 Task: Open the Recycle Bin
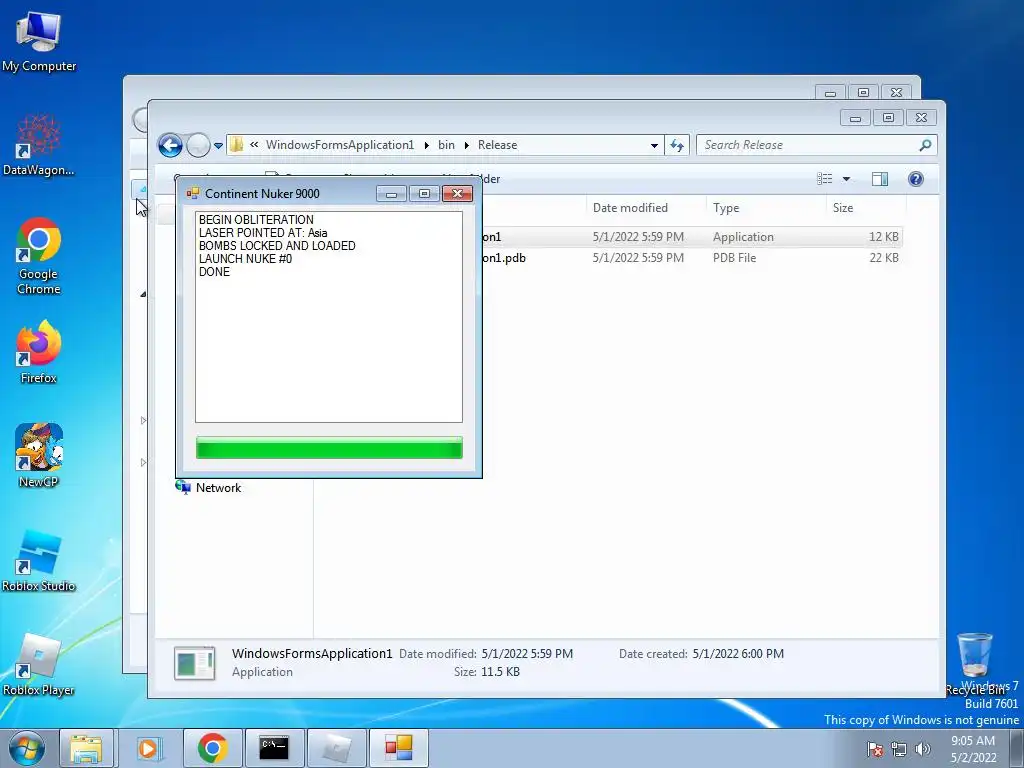[x=975, y=663]
